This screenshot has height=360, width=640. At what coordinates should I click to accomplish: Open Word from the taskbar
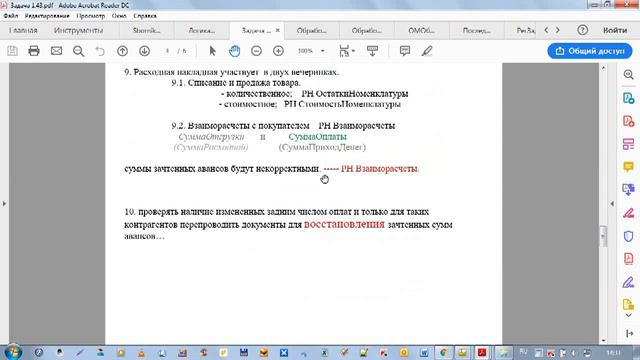click(424, 353)
